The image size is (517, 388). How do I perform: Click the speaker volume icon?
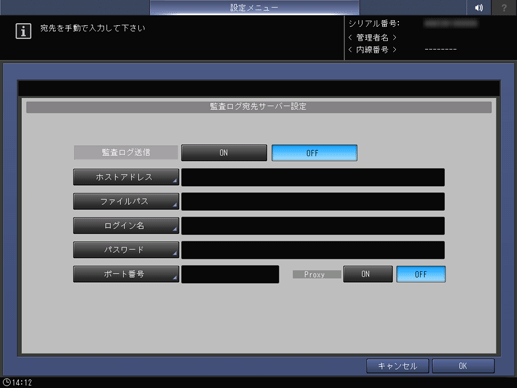479,7
